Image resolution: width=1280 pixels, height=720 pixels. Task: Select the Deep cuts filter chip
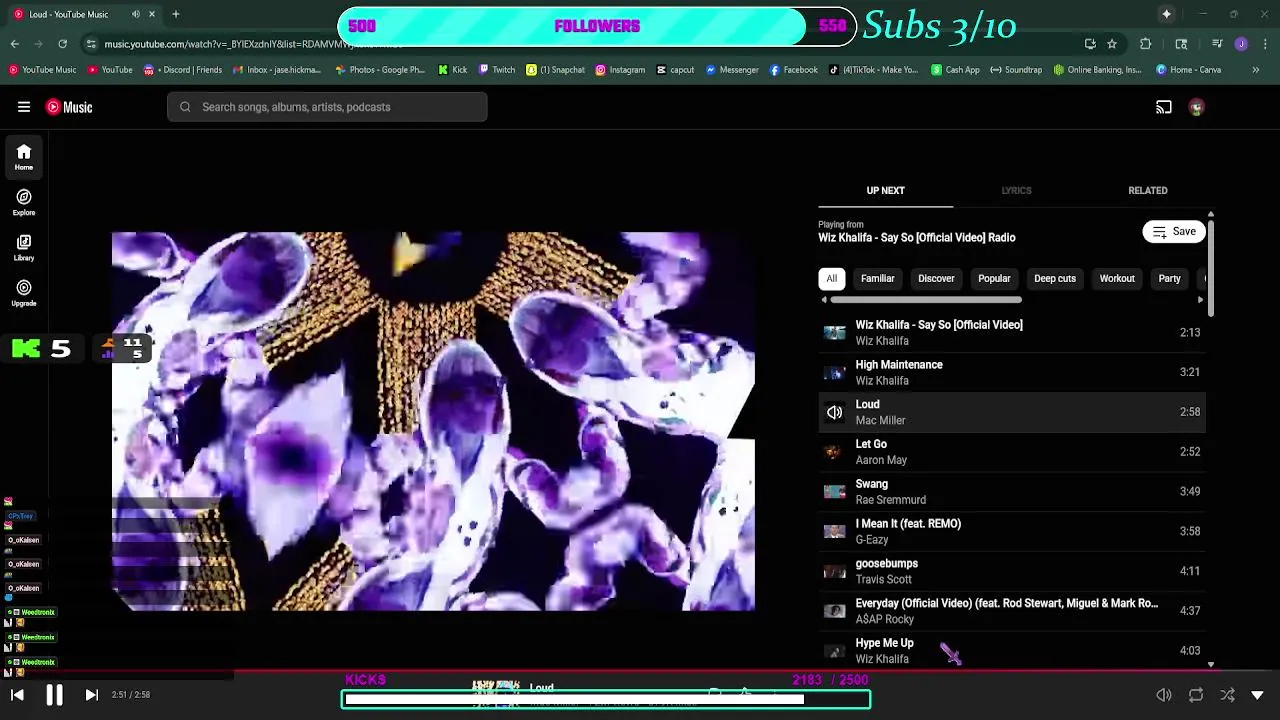(1054, 279)
